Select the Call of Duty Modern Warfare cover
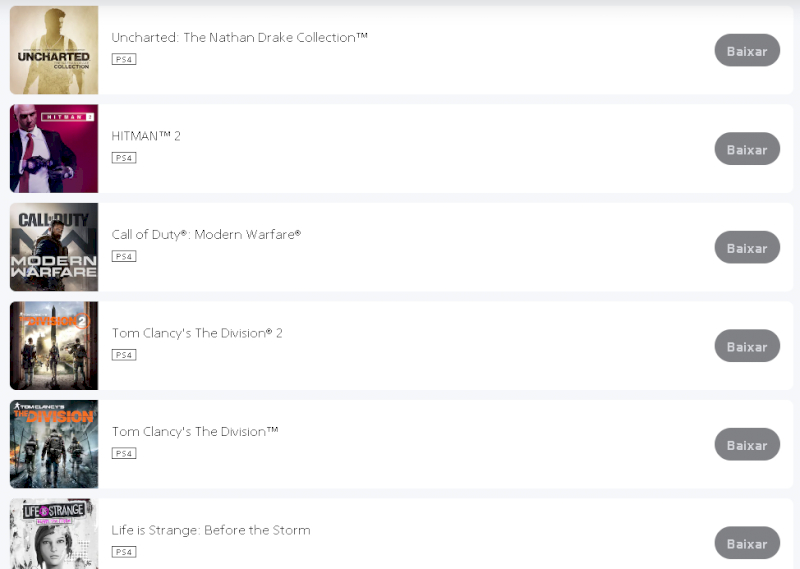This screenshot has height=569, width=800. click(54, 247)
